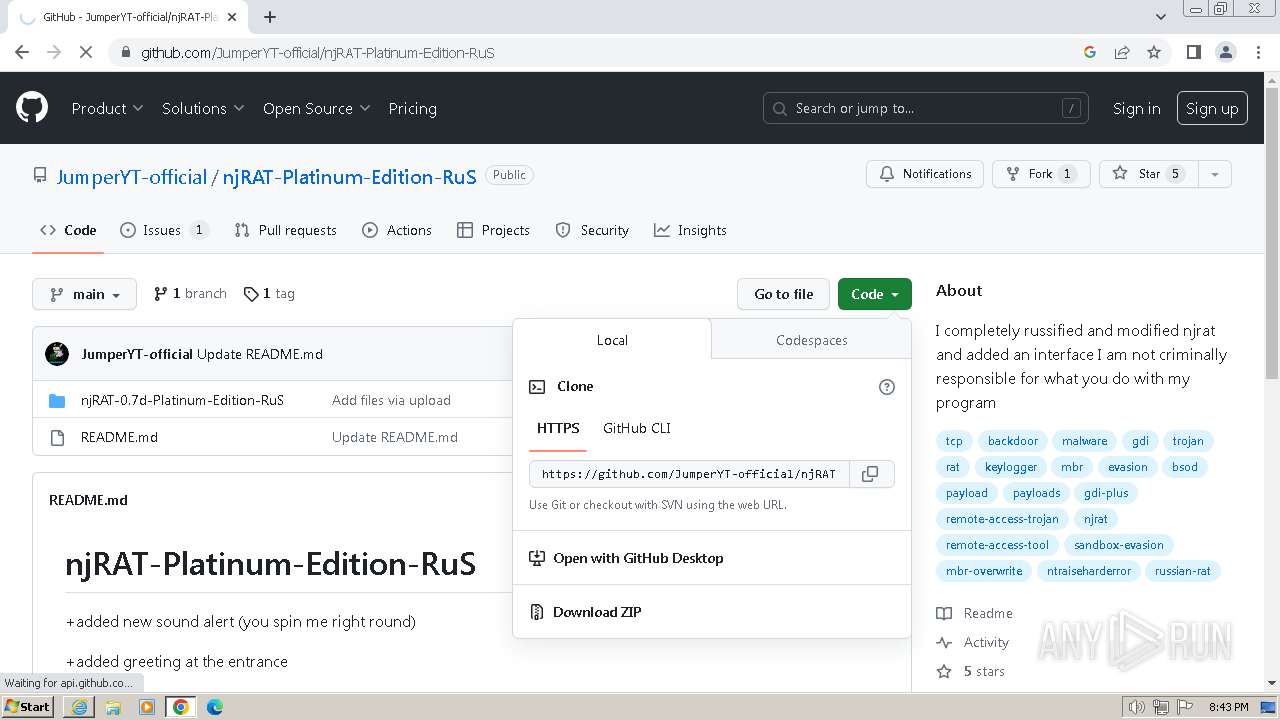Viewport: 1280px width, 720px height.
Task: Click the Google icon in the address bar
Action: pyautogui.click(x=1090, y=52)
